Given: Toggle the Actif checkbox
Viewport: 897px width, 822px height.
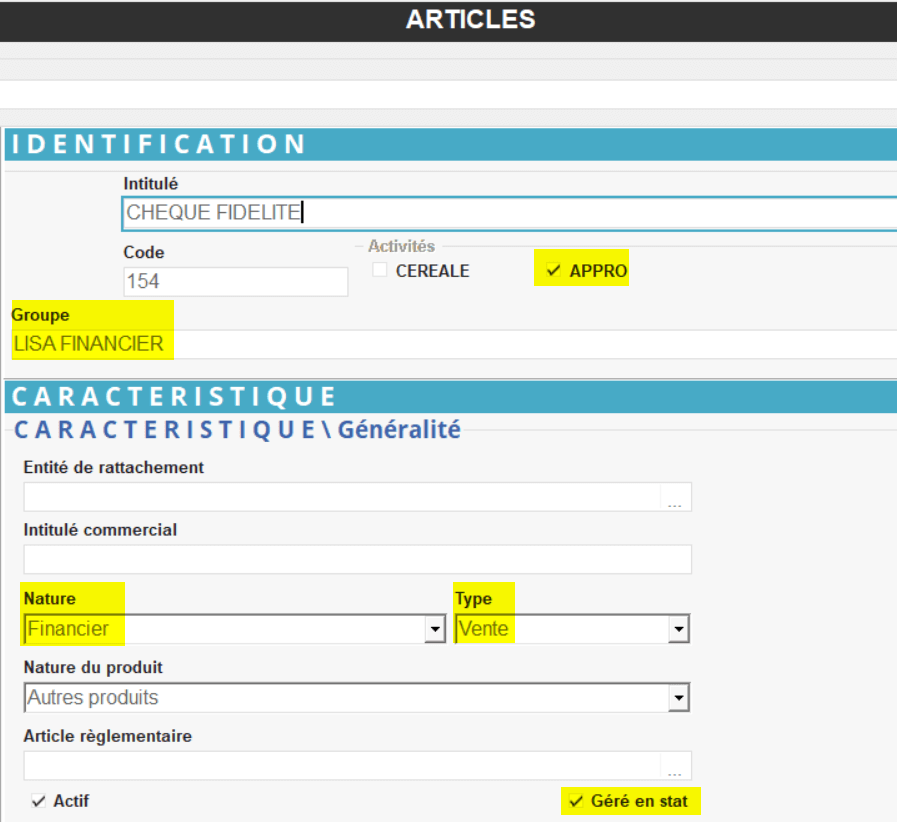Looking at the screenshot, I should [39, 801].
